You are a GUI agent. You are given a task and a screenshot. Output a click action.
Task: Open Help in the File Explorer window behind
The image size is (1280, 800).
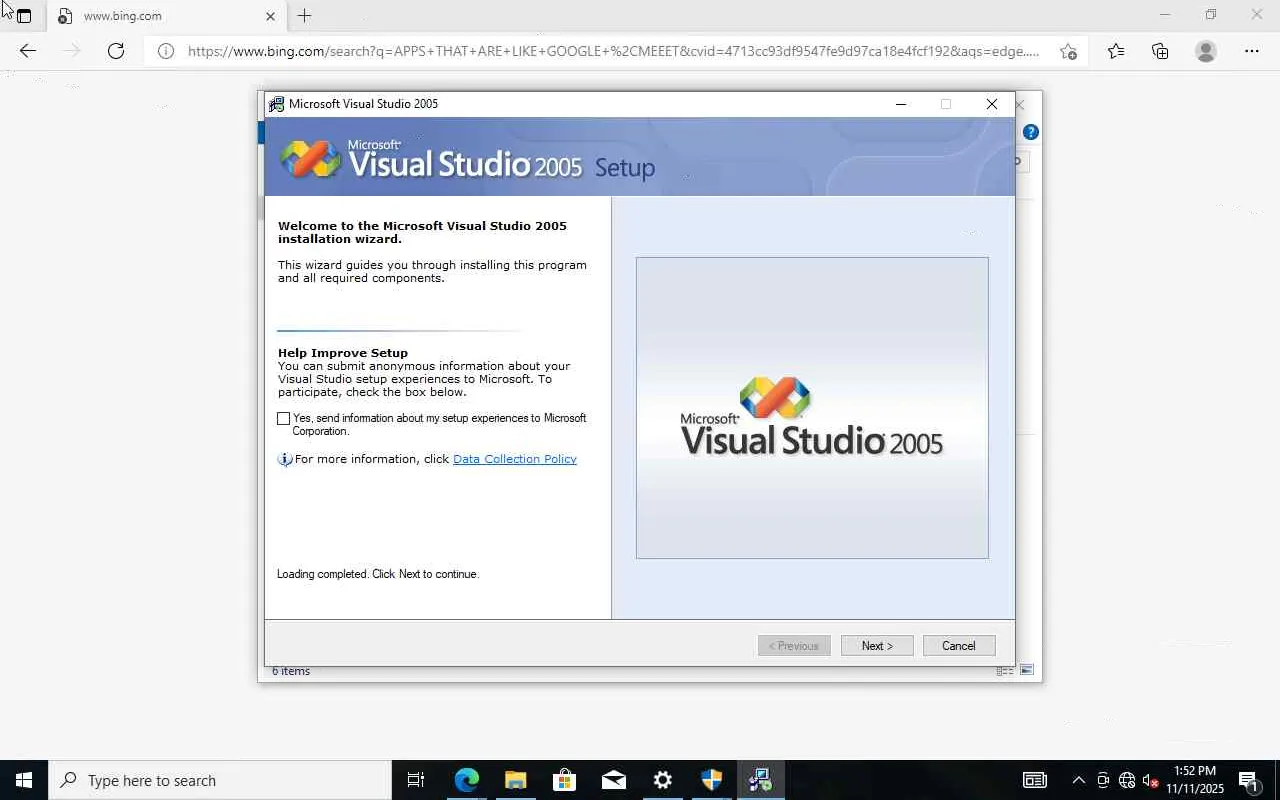click(1031, 132)
